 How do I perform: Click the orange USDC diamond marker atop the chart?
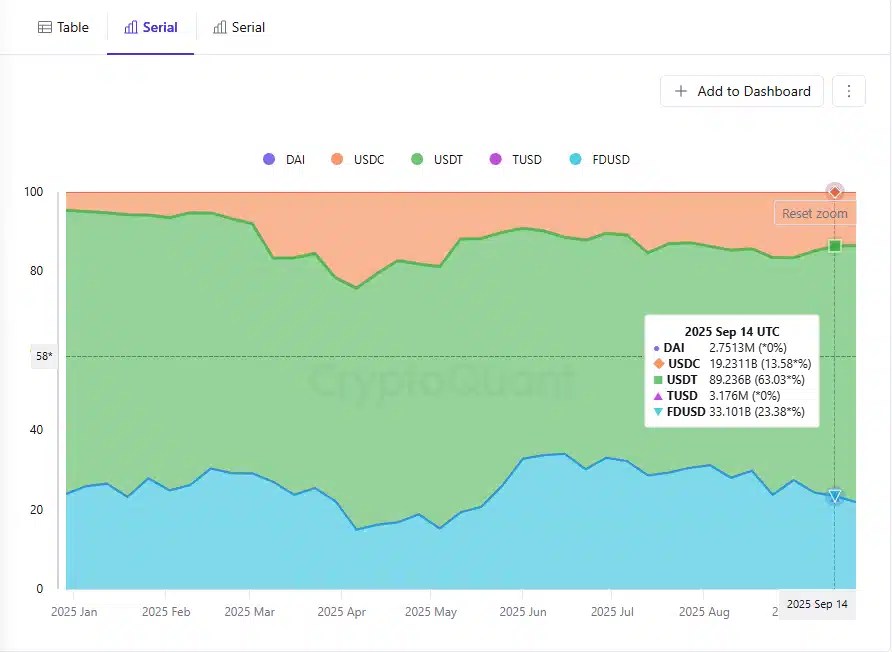point(835,191)
